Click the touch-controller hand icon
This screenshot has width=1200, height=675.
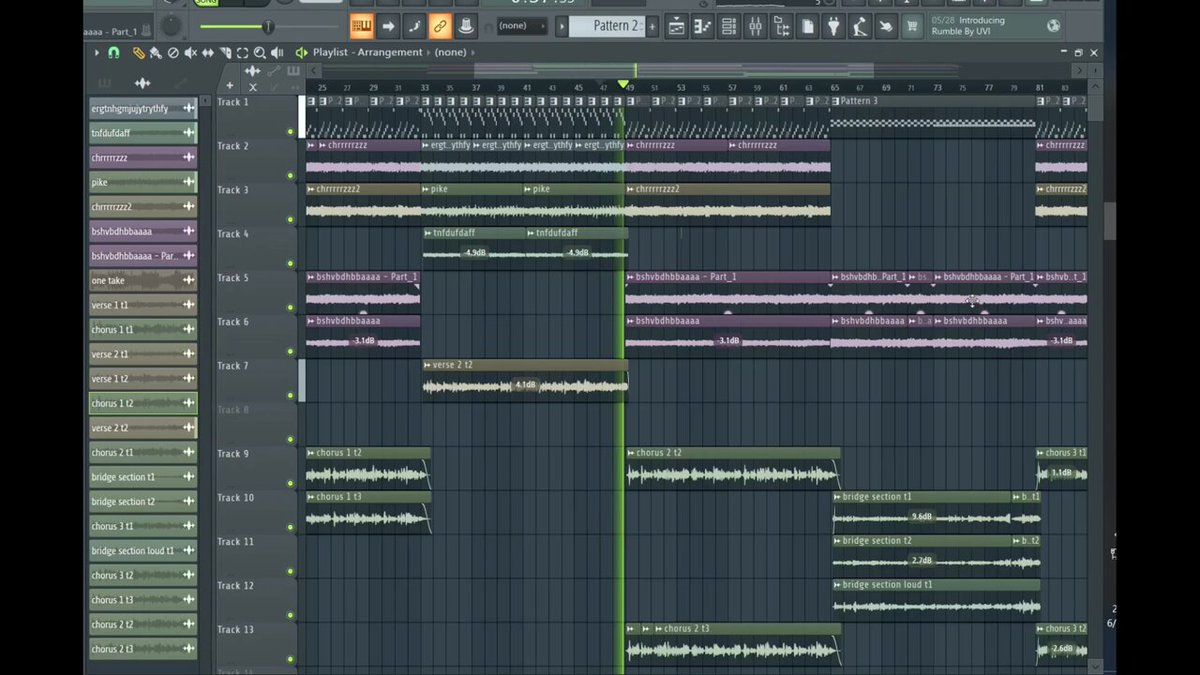[885, 26]
